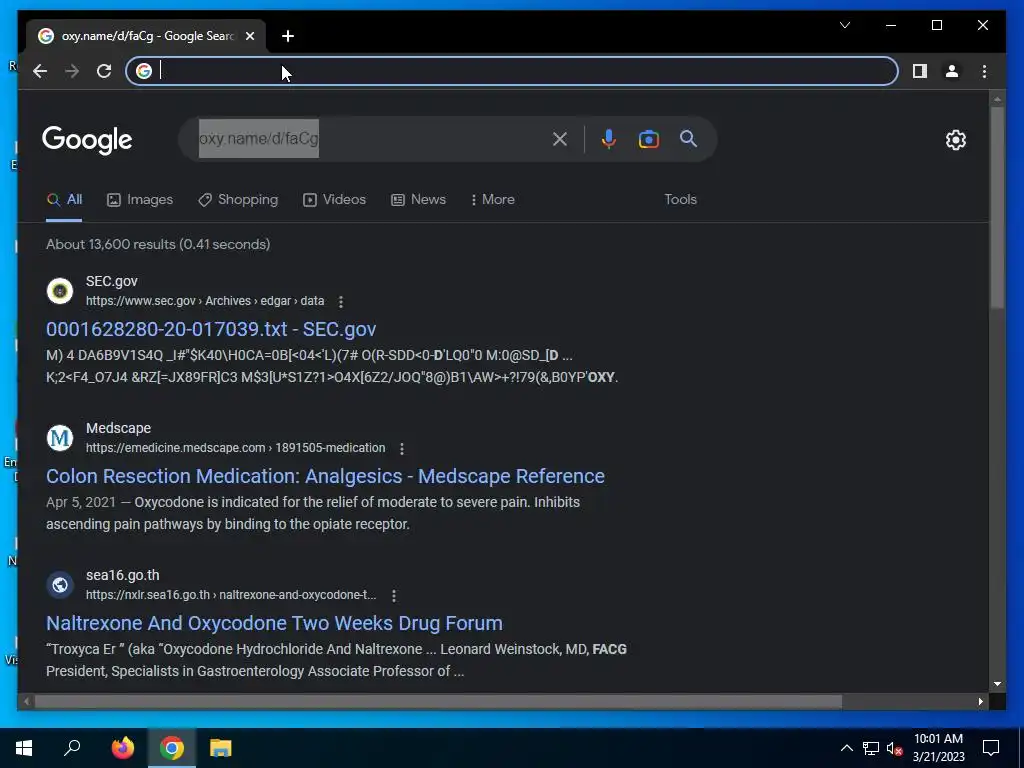Click the SEC.gov site name
The width and height of the screenshot is (1024, 768).
pos(112,281)
